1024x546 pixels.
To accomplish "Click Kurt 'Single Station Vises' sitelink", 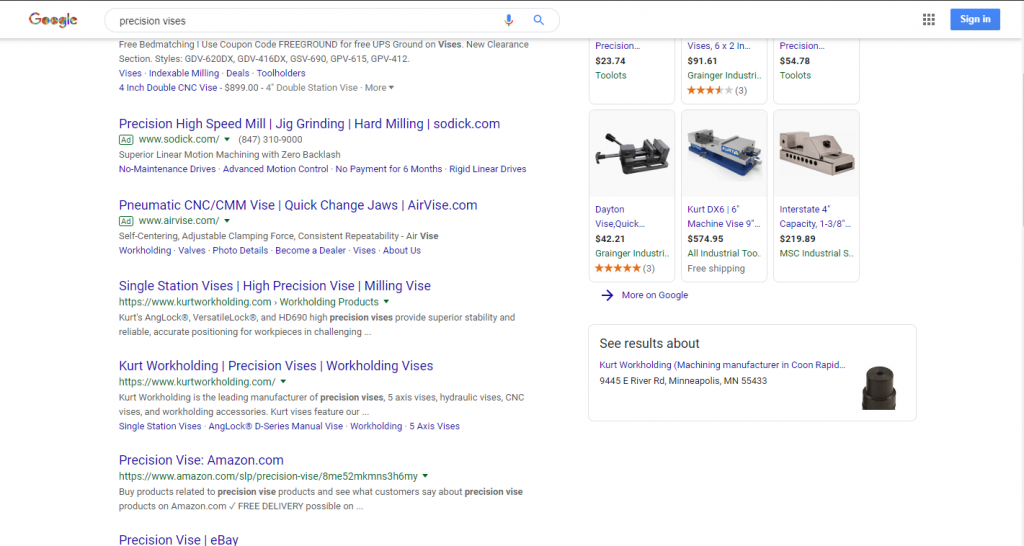I will click(x=160, y=426).
